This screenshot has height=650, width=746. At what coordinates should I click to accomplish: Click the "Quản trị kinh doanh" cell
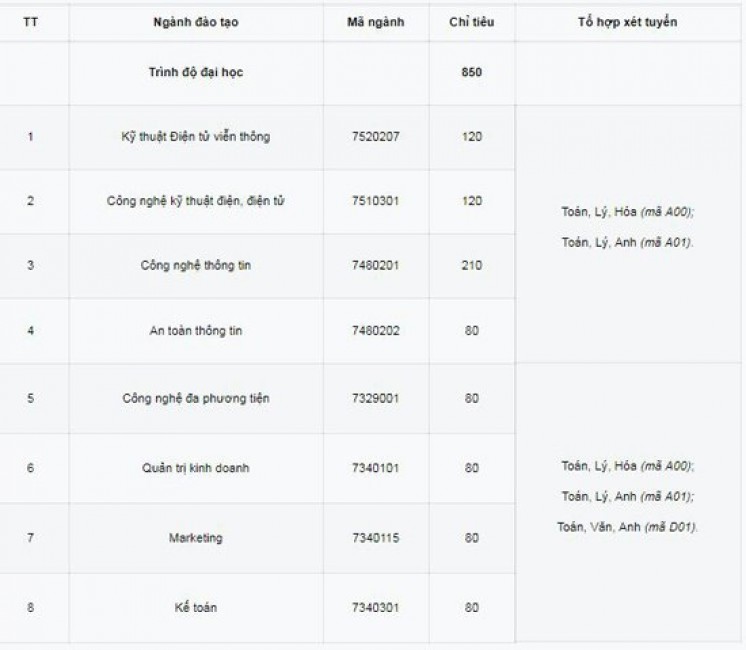pos(196,468)
